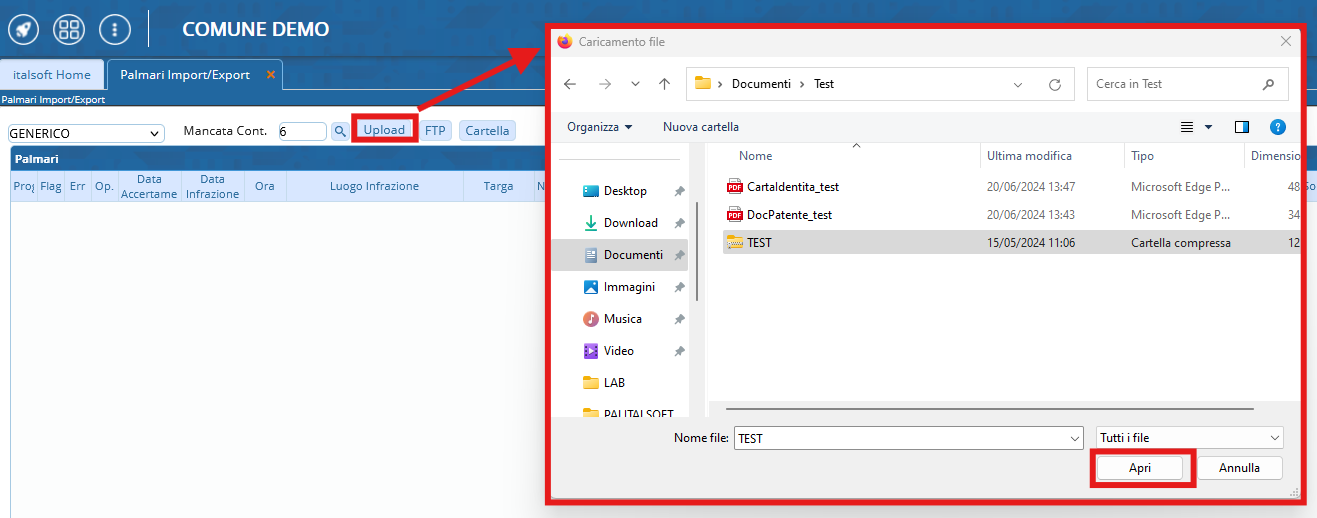This screenshot has height=518, width=1317.
Task: Open the Tutti i file type dropdown
Action: pos(1189,438)
